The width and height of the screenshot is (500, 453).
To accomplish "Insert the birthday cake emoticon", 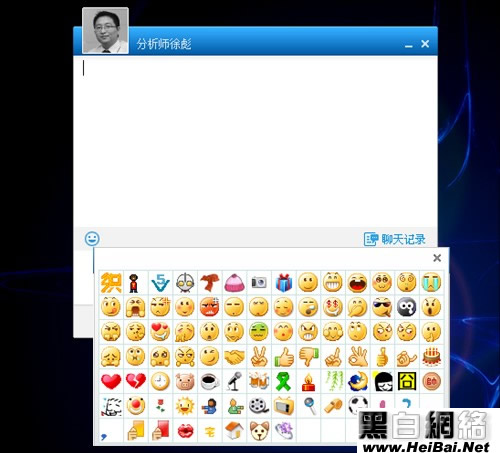I will point(432,357).
